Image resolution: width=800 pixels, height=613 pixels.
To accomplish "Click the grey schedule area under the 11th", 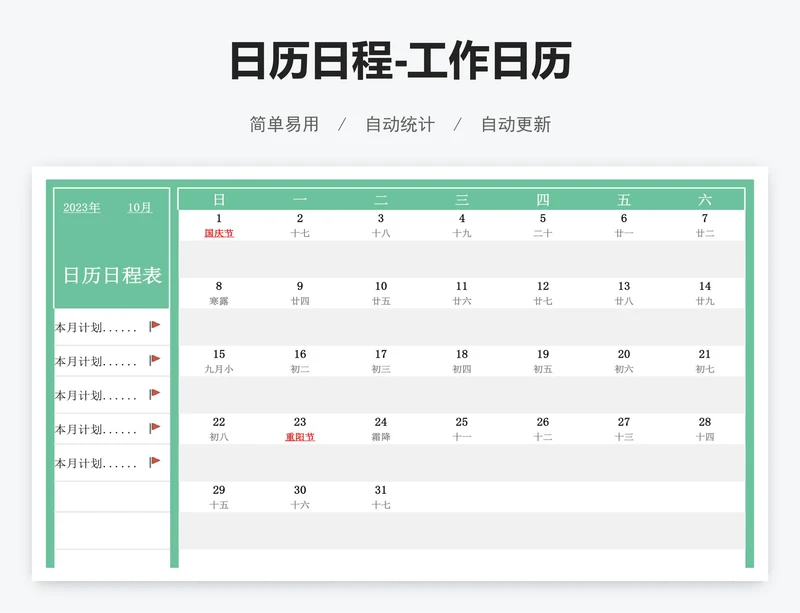I will coord(462,326).
